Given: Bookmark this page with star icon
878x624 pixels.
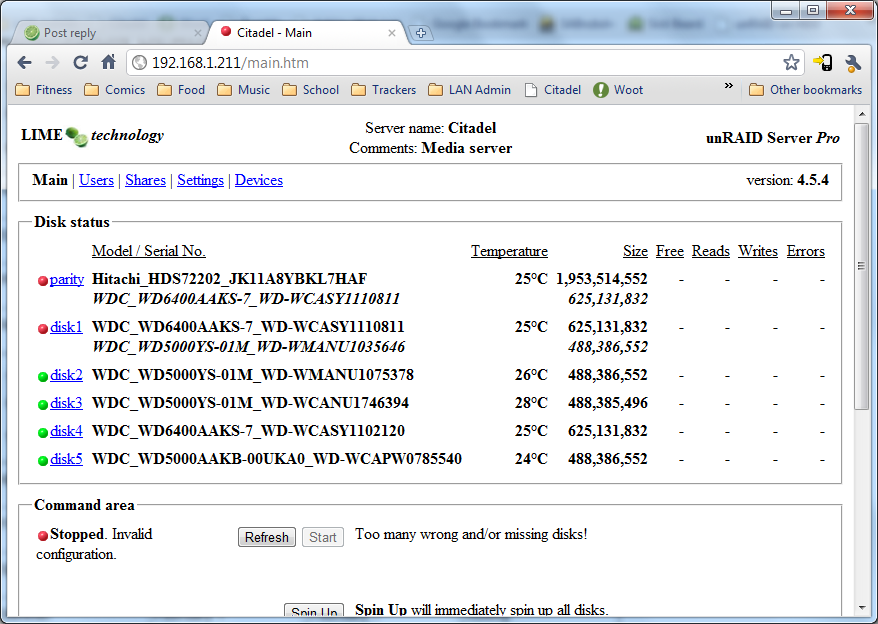Looking at the screenshot, I should tap(791, 62).
